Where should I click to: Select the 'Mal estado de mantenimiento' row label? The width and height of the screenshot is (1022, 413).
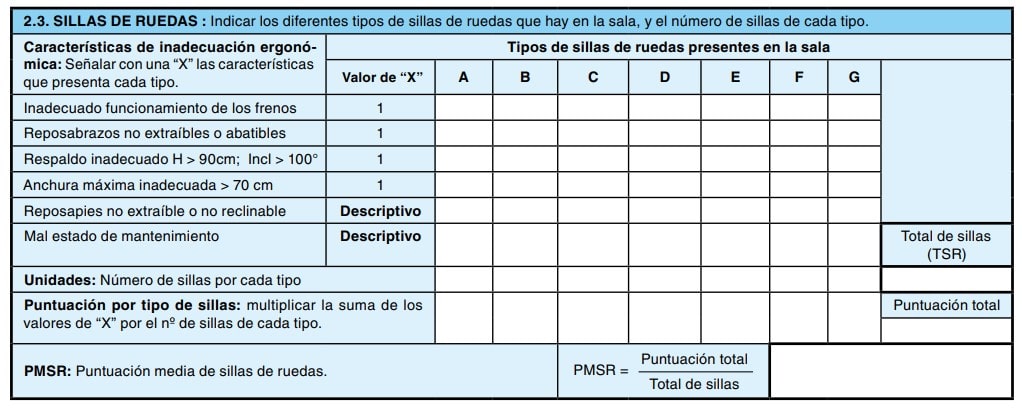pos(121,237)
